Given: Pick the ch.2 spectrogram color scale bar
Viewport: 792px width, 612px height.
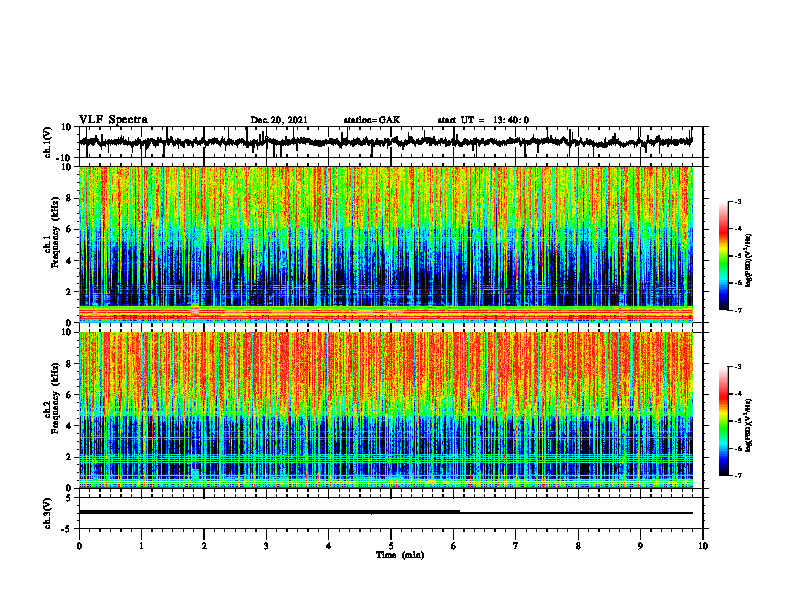Looking at the screenshot, I should (723, 421).
